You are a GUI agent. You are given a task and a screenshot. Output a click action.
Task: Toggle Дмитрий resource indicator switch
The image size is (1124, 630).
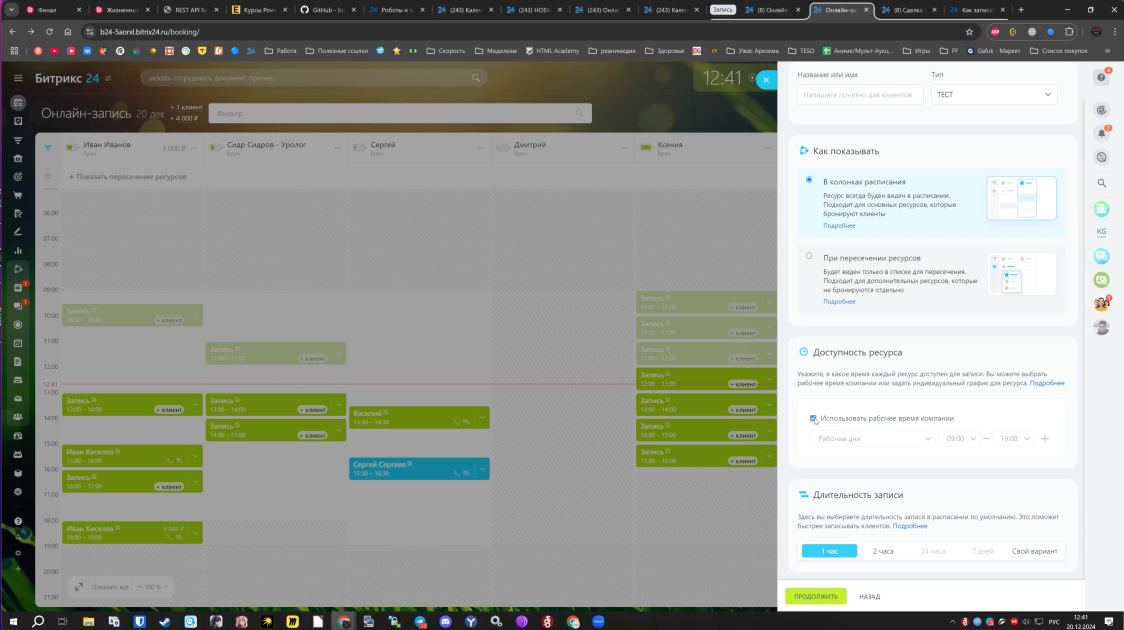click(x=503, y=148)
